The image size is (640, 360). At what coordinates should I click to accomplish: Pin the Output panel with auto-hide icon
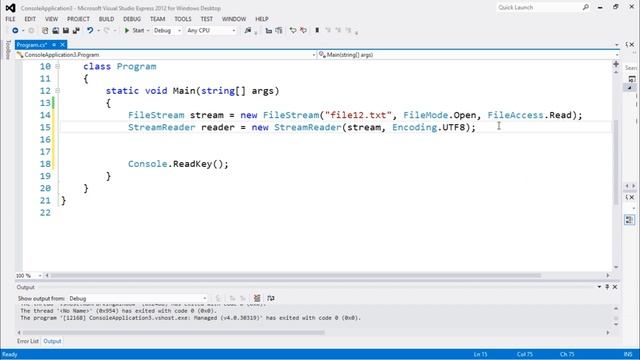click(607, 287)
